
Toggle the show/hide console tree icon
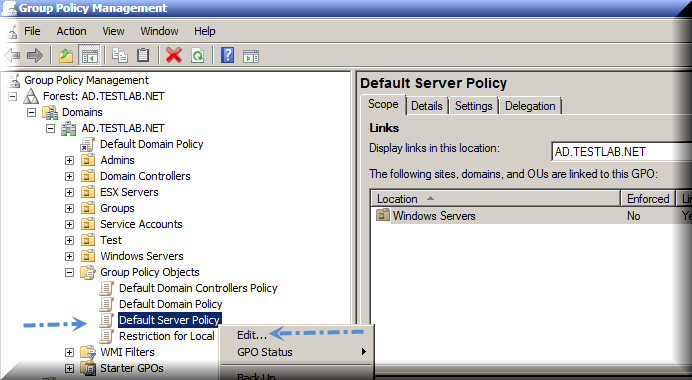pos(90,56)
